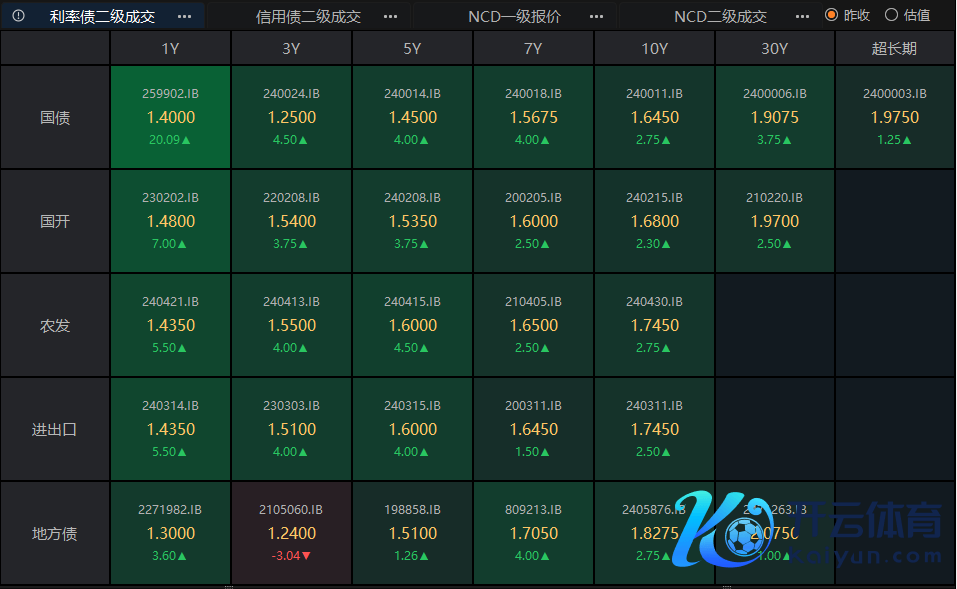Click the info icon beside 利率债二级成交
This screenshot has height=589, width=957.
pos(18,16)
